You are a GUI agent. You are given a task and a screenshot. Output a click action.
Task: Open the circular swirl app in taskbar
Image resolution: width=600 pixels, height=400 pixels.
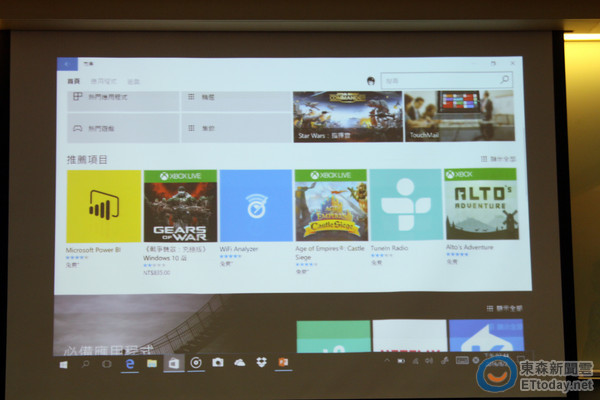coord(196,362)
